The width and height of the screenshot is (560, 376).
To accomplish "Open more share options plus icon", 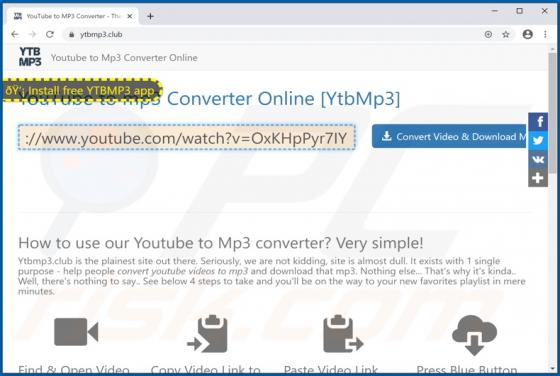I will coord(538,178).
